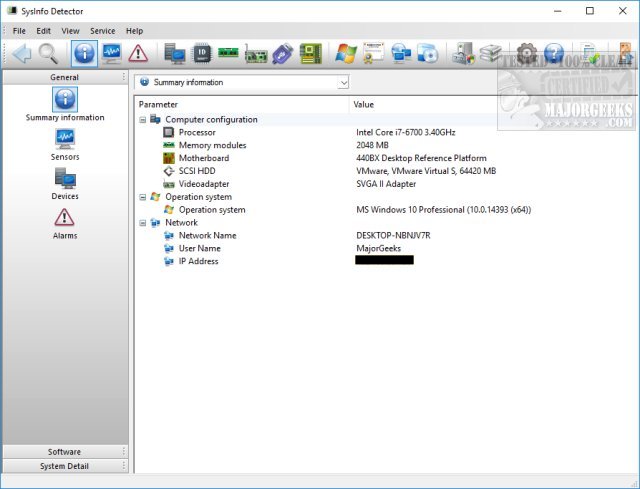Click the PCI card toolbar icon
The image size is (640, 489).
point(256,54)
